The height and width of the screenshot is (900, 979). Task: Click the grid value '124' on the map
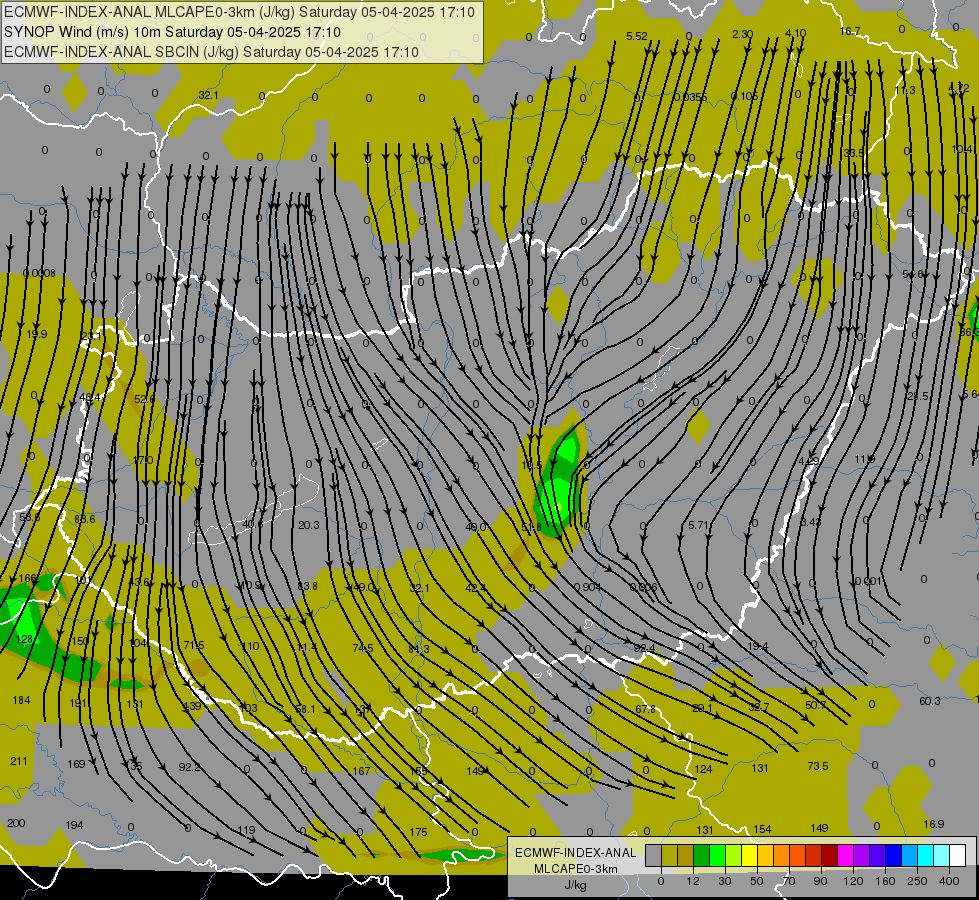click(x=704, y=769)
